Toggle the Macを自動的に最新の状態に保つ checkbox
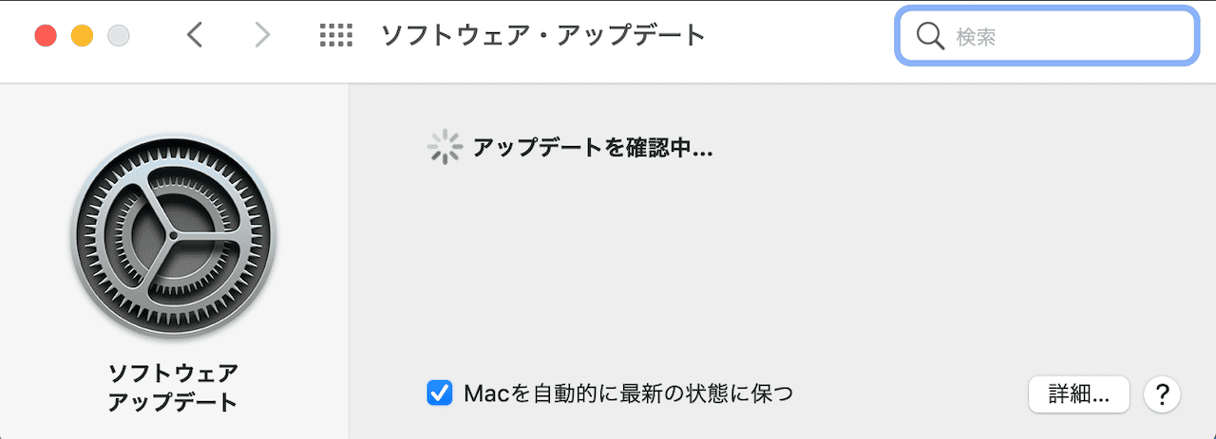This screenshot has height=439, width=1216. coord(439,393)
